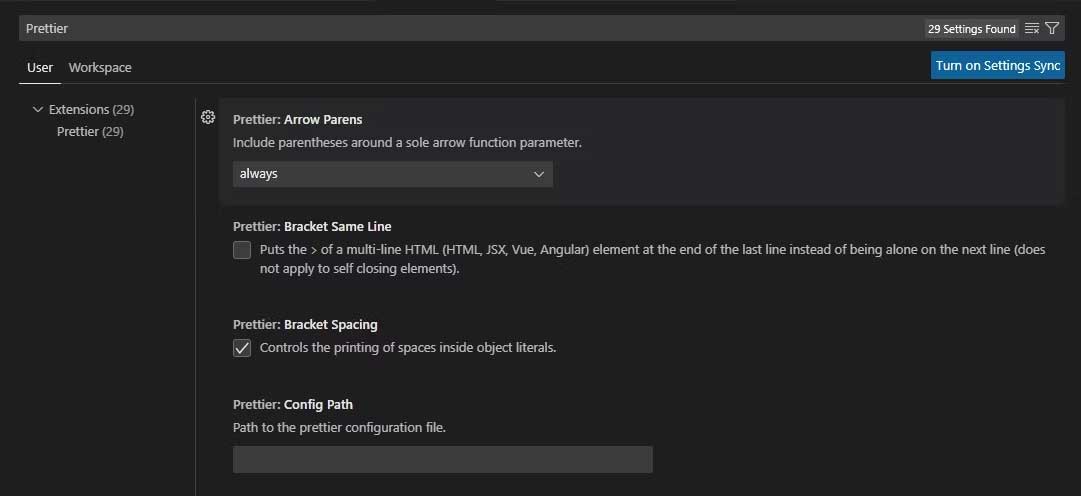1081x496 pixels.
Task: Switch to the Workspace settings tab
Action: click(100, 67)
